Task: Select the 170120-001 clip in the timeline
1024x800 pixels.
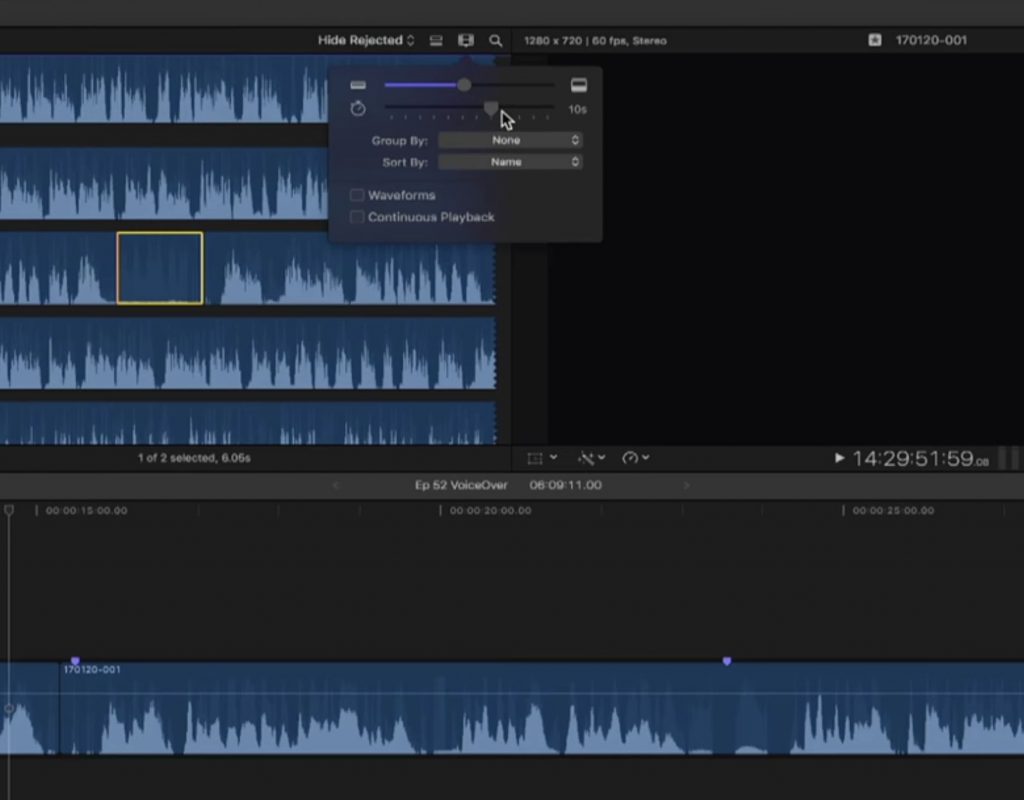Action: pos(542,709)
